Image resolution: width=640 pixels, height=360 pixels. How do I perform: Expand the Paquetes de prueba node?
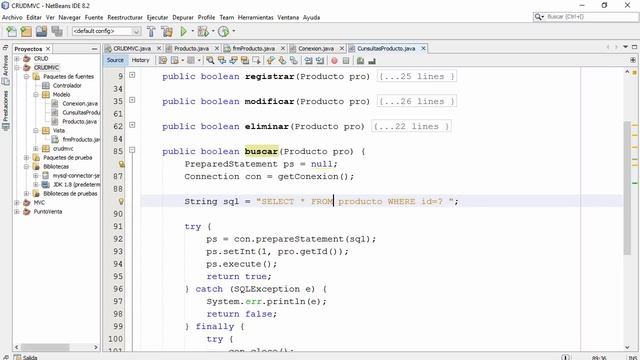[x=26, y=158]
